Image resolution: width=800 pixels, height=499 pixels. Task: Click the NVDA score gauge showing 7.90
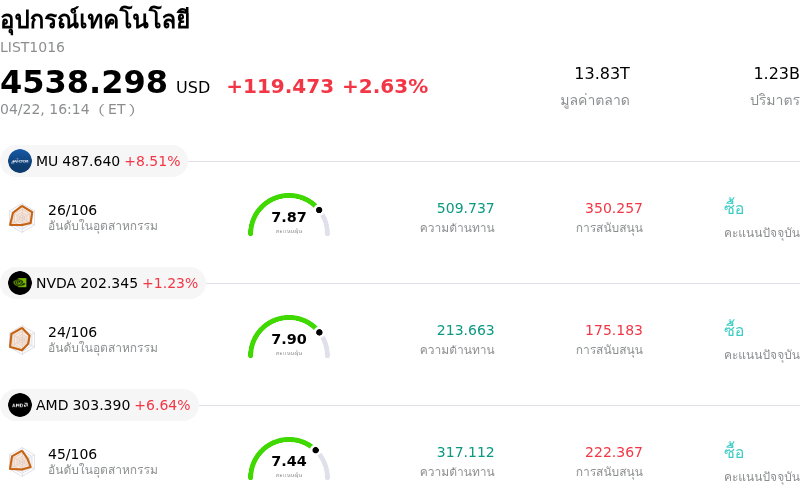(x=289, y=338)
